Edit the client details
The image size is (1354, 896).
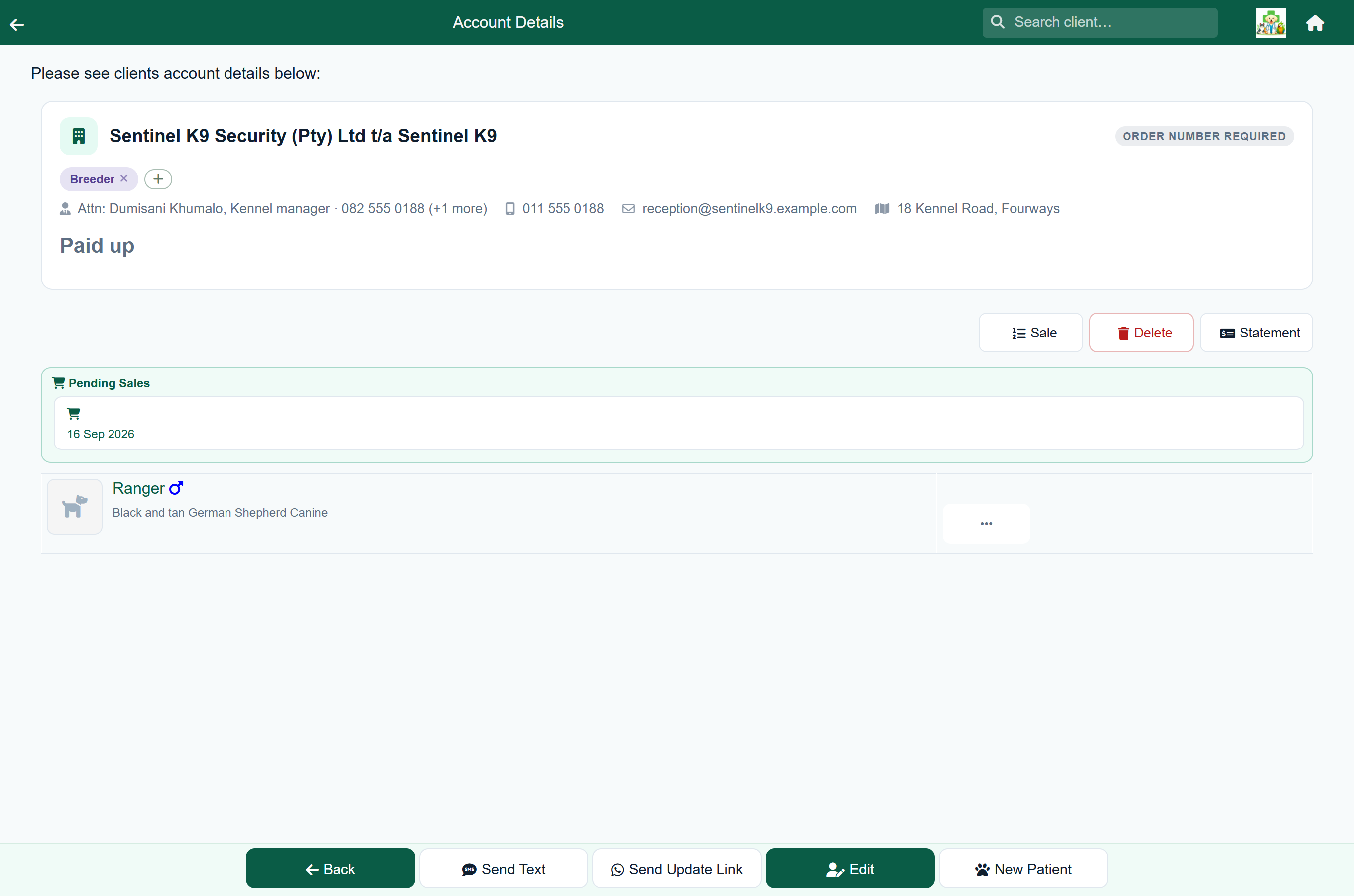click(850, 868)
